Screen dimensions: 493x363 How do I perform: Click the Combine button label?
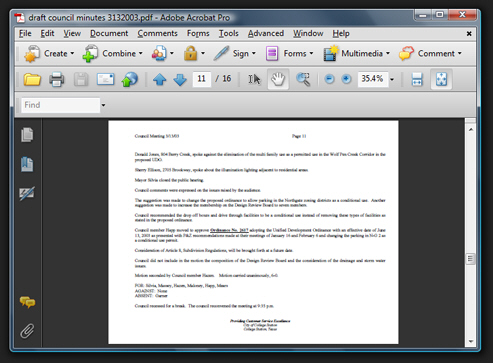pyautogui.click(x=119, y=53)
